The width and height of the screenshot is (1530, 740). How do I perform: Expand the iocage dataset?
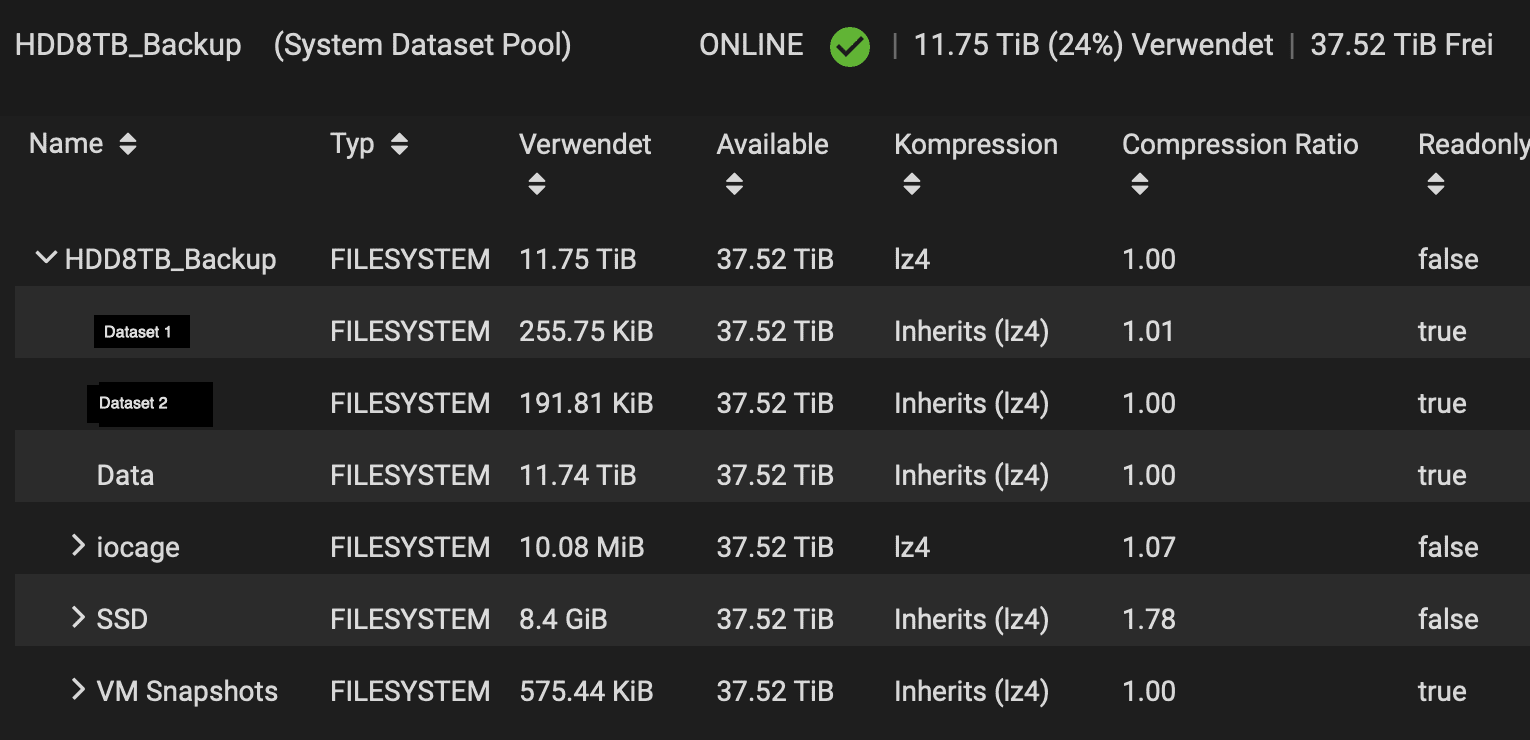pyautogui.click(x=78, y=546)
